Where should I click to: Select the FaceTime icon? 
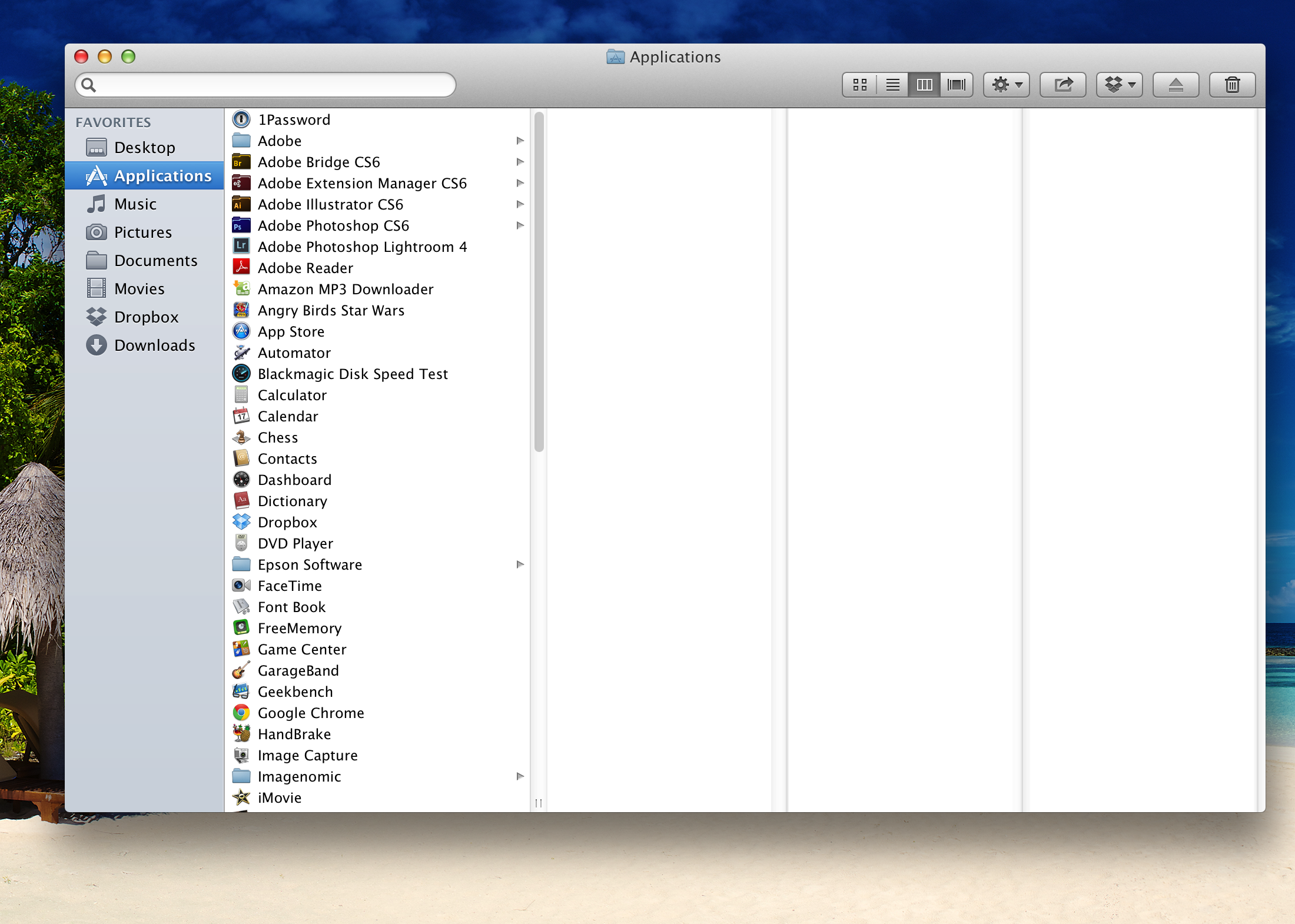click(241, 585)
